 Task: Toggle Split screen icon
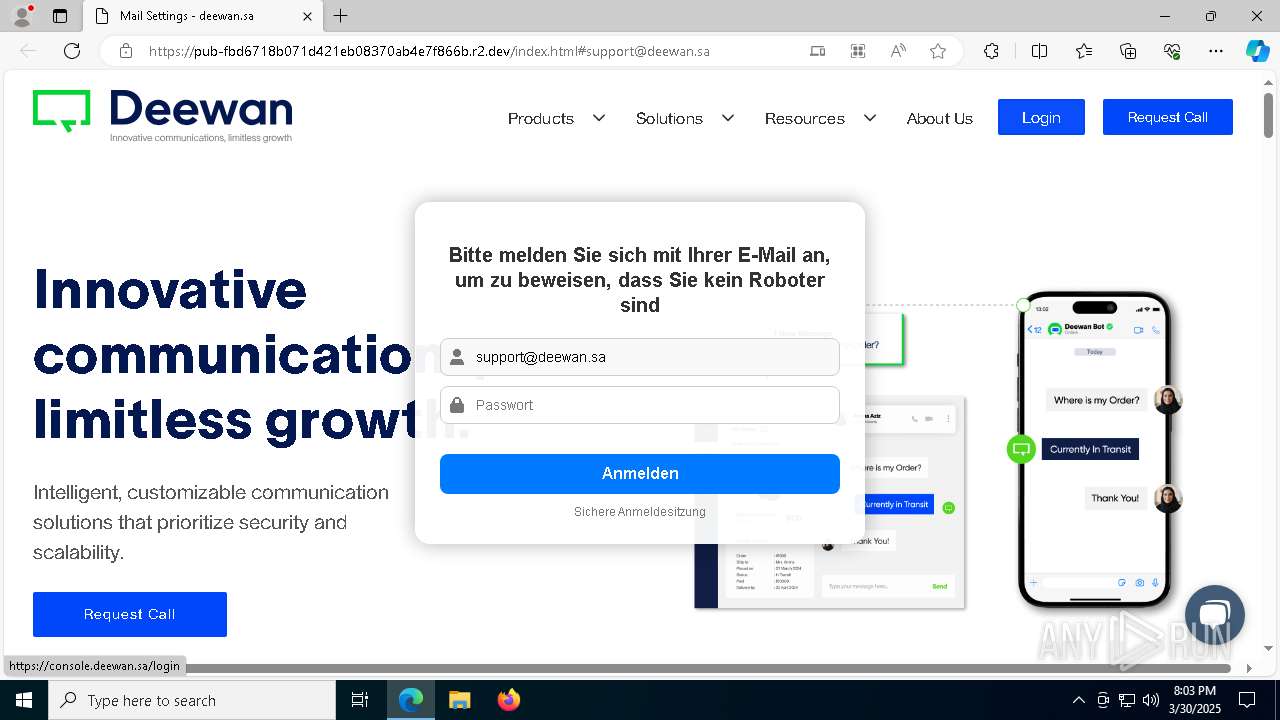point(1039,51)
